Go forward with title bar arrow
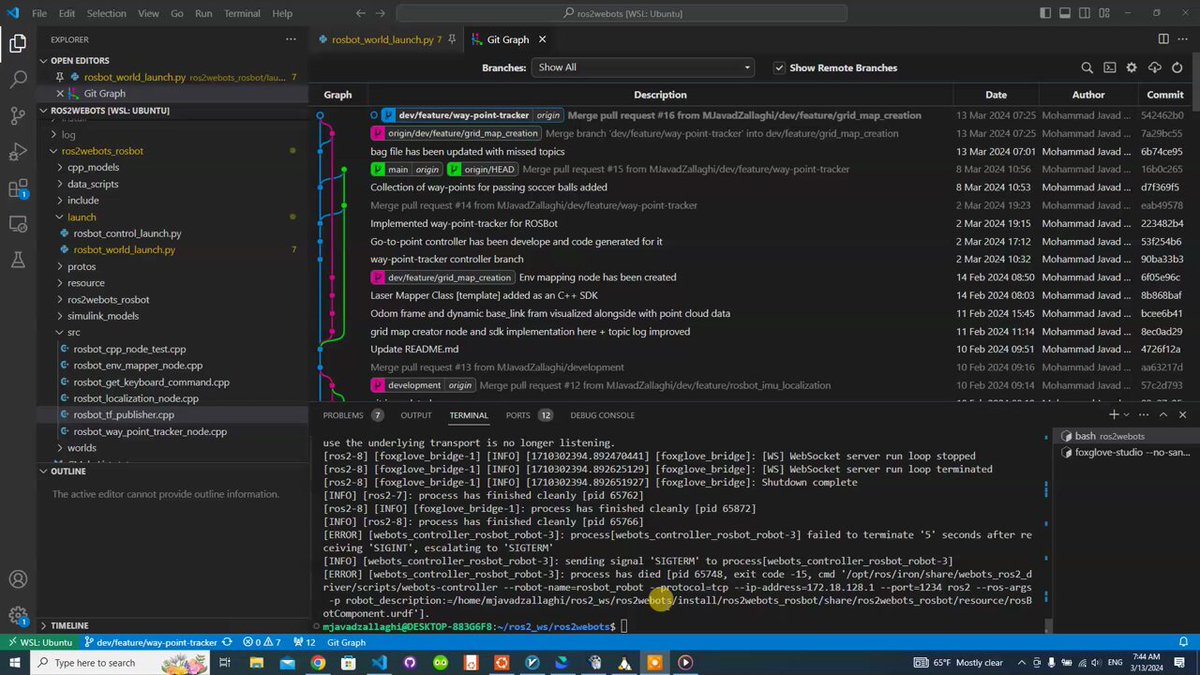Screen dimensions: 1200x675 tap(381, 14)
